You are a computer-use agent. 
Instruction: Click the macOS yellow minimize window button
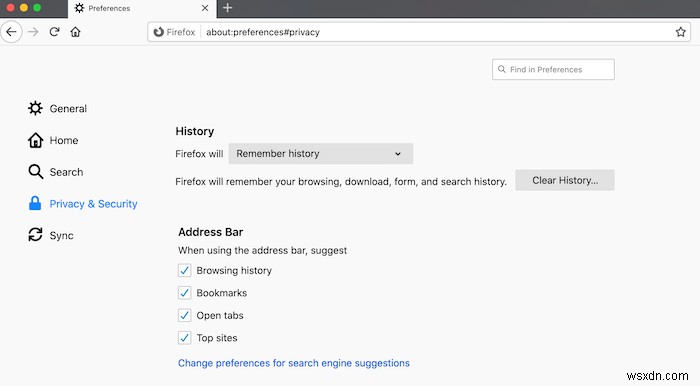[x=24, y=8]
